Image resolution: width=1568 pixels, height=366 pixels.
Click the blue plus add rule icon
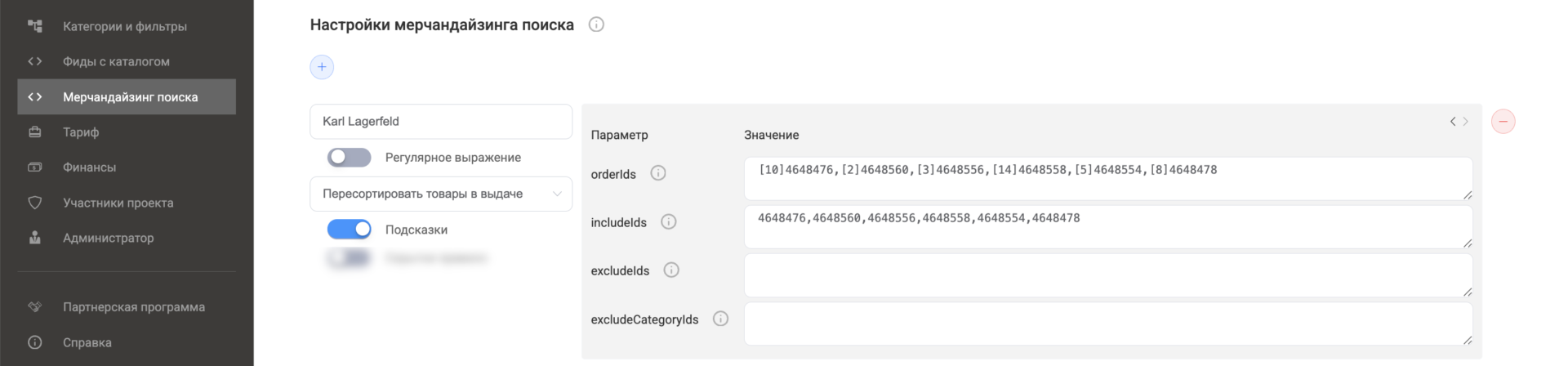point(322,67)
